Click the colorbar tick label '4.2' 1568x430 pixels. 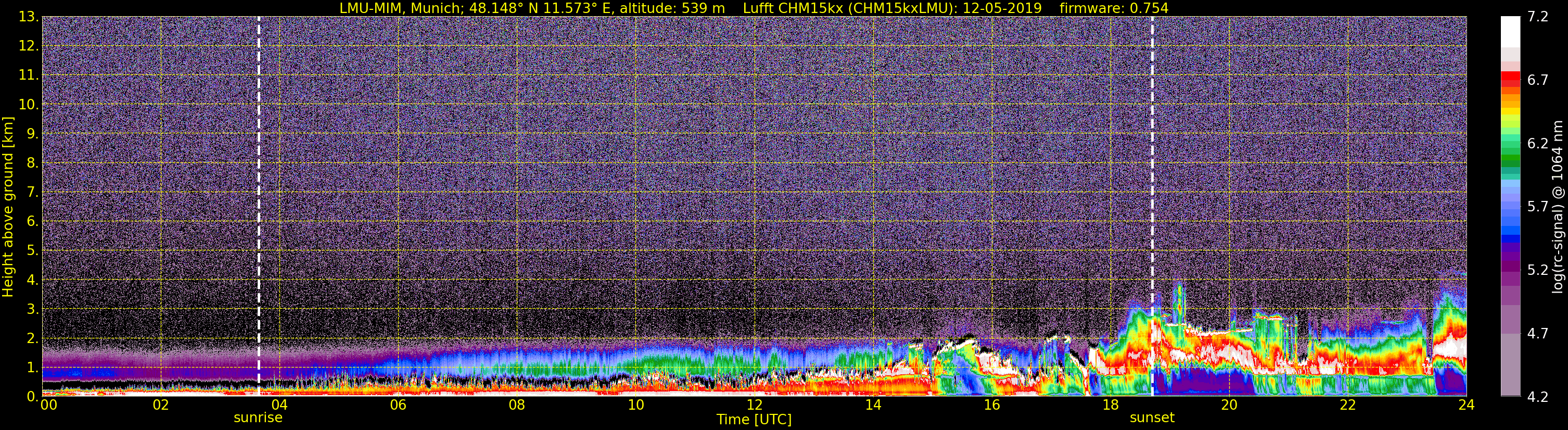pyautogui.click(x=1538, y=397)
